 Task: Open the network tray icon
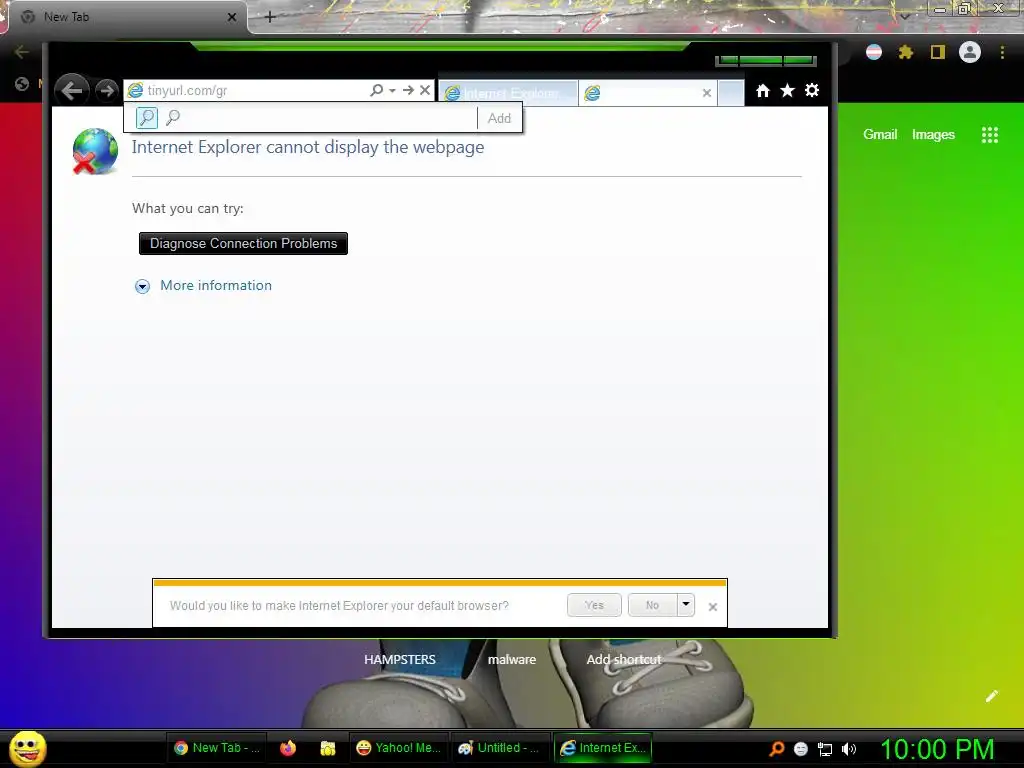[x=825, y=749]
